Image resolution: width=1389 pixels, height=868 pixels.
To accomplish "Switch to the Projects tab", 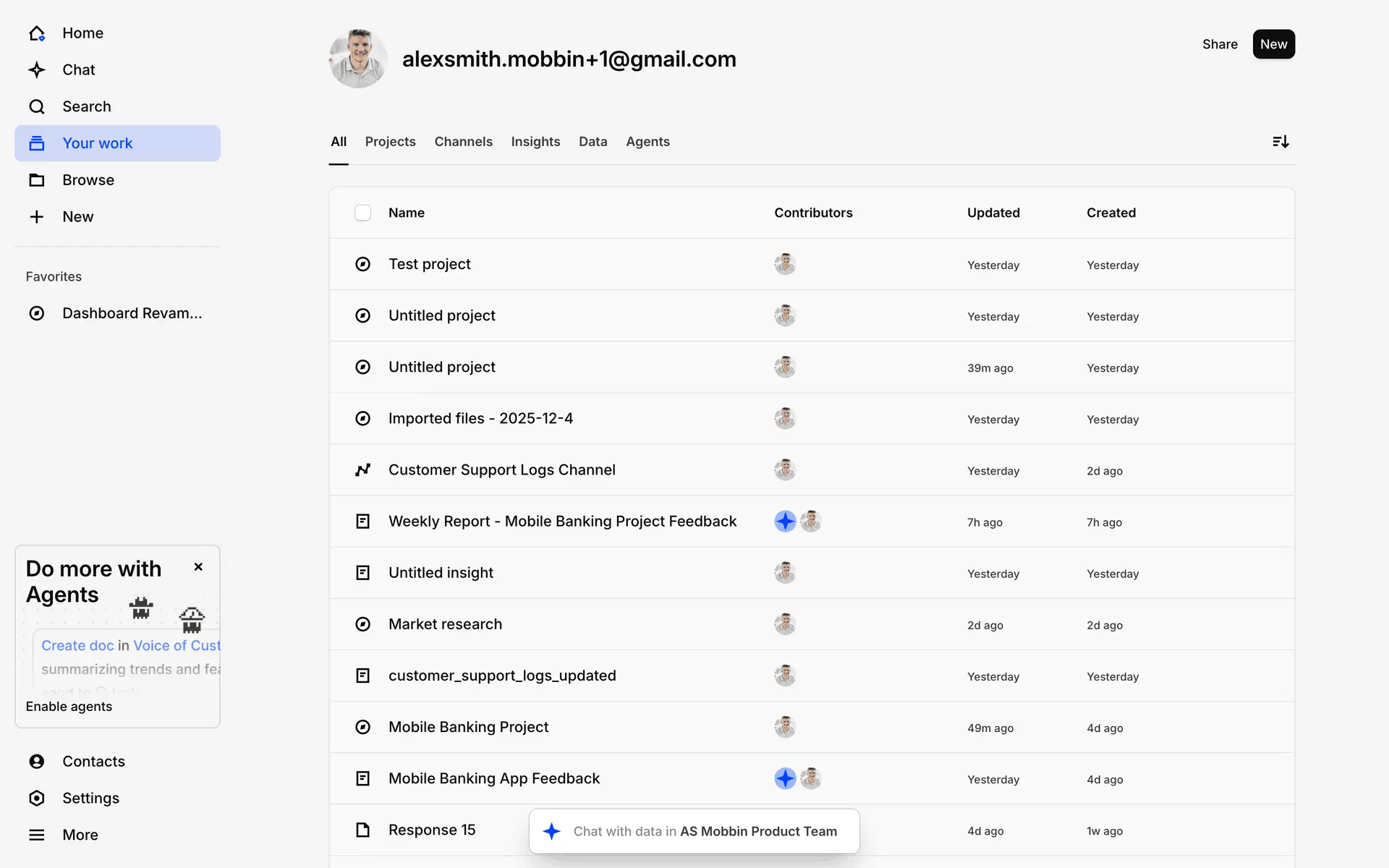I will tap(390, 142).
